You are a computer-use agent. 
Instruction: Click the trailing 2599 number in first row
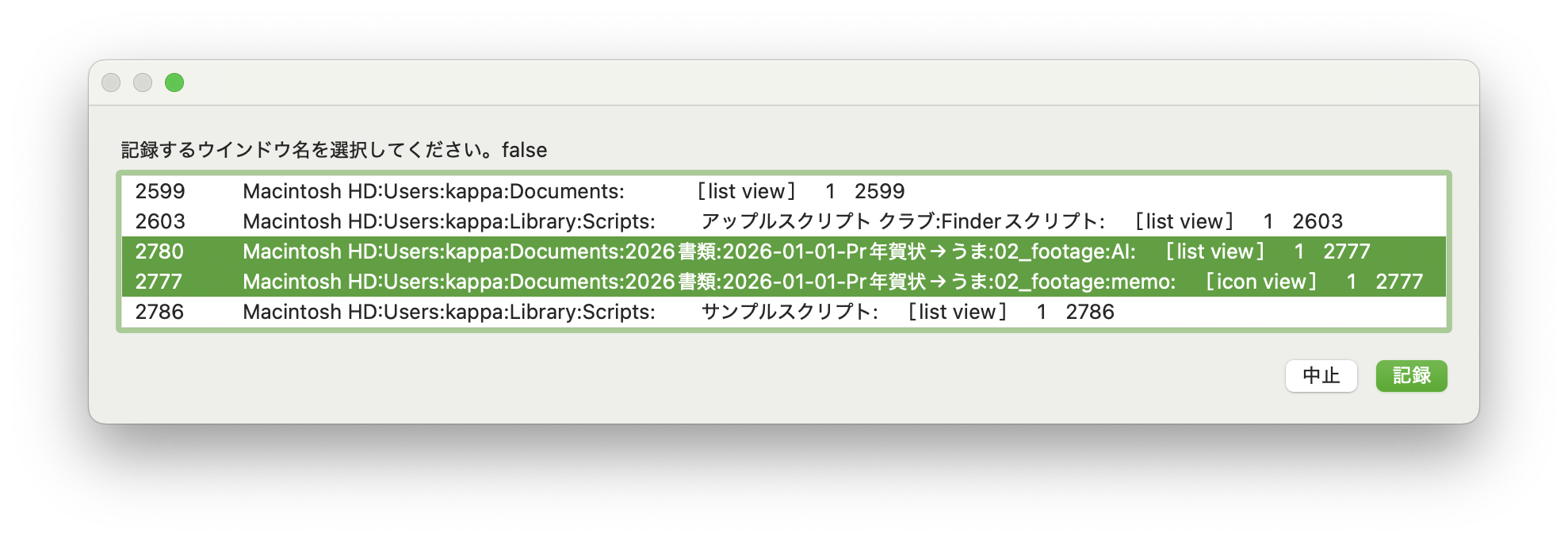tap(879, 191)
